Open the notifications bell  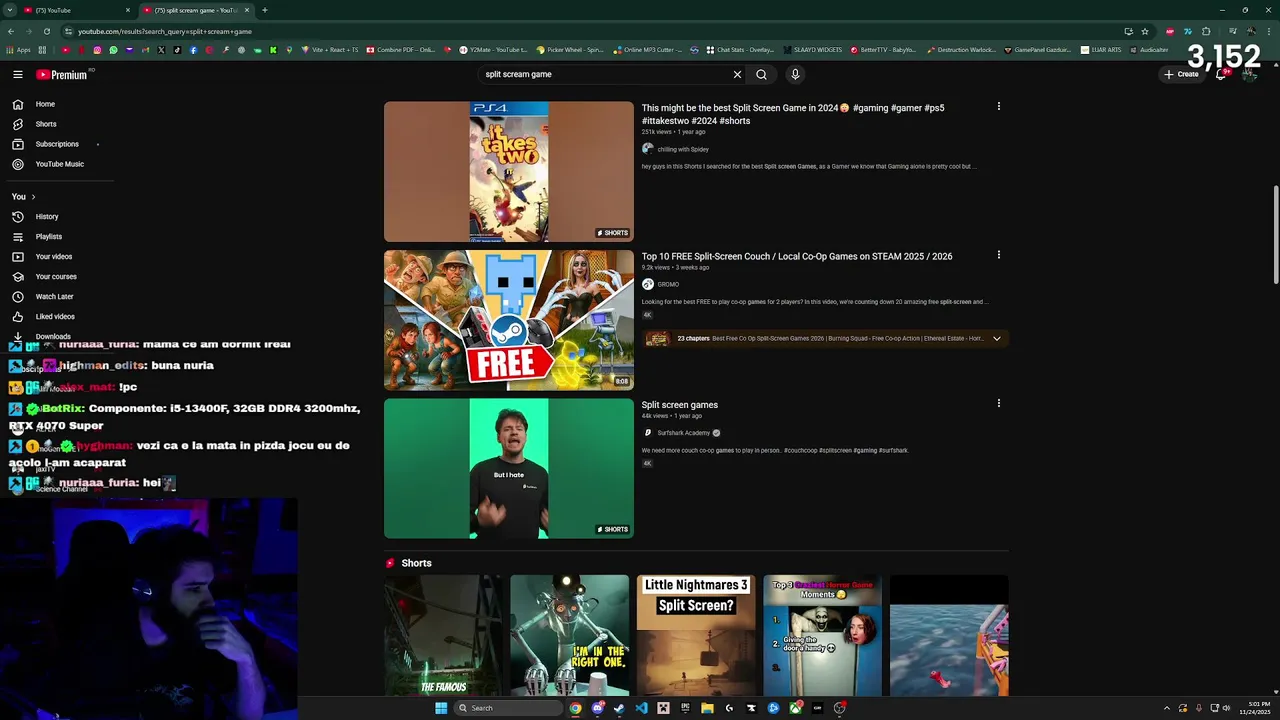point(1221,75)
